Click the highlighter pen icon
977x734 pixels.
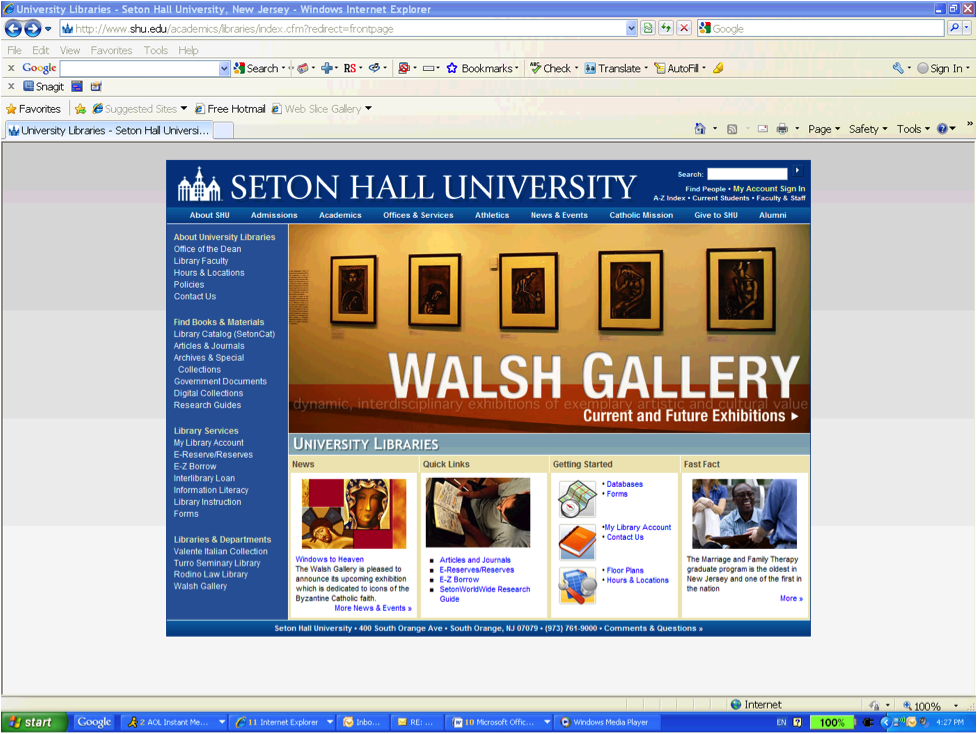(718, 69)
